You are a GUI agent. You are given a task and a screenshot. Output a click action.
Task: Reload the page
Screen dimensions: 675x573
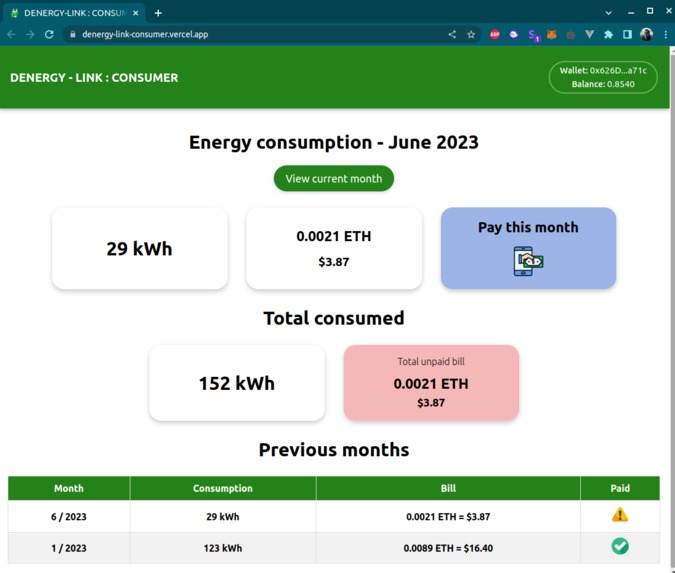click(49, 34)
